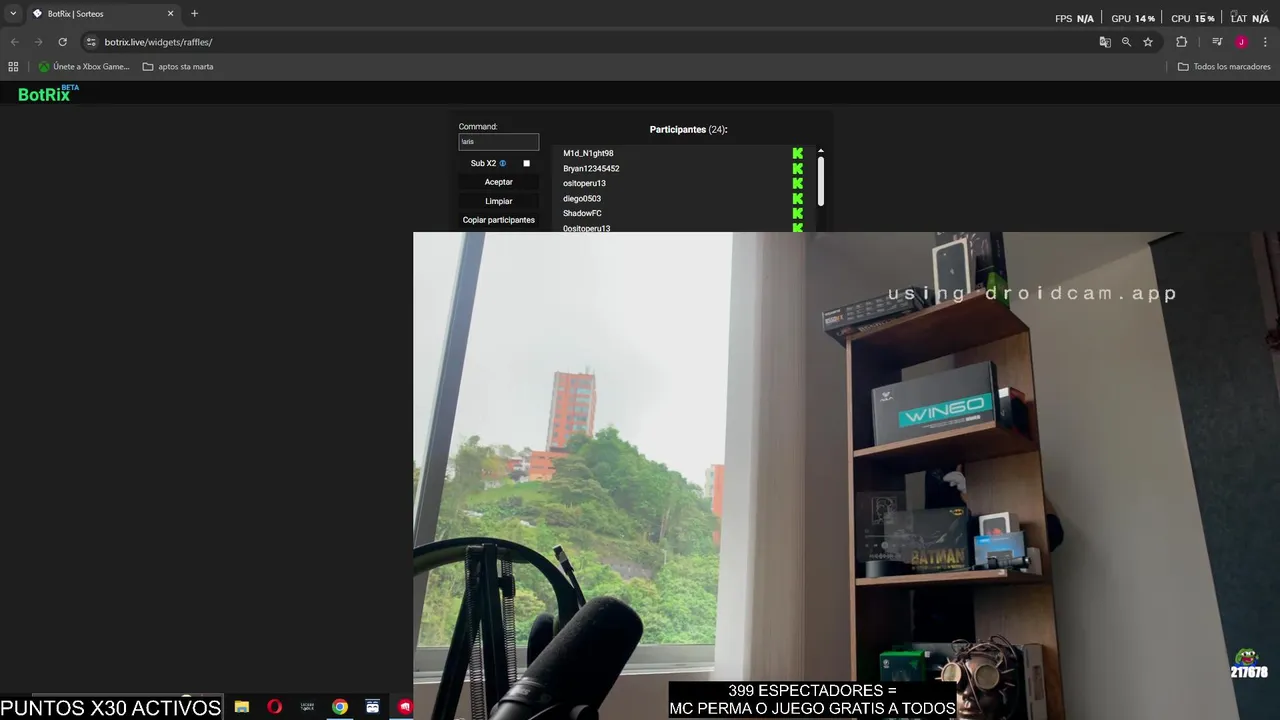Toggle the Sub X2 checkbox
The height and width of the screenshot is (720, 1280).
click(x=526, y=163)
